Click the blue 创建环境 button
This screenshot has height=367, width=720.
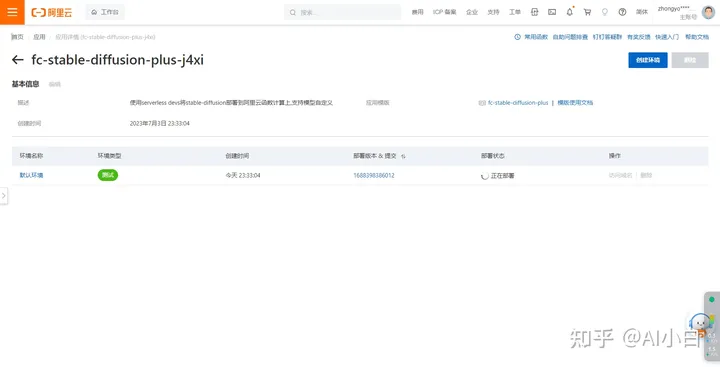pos(648,60)
